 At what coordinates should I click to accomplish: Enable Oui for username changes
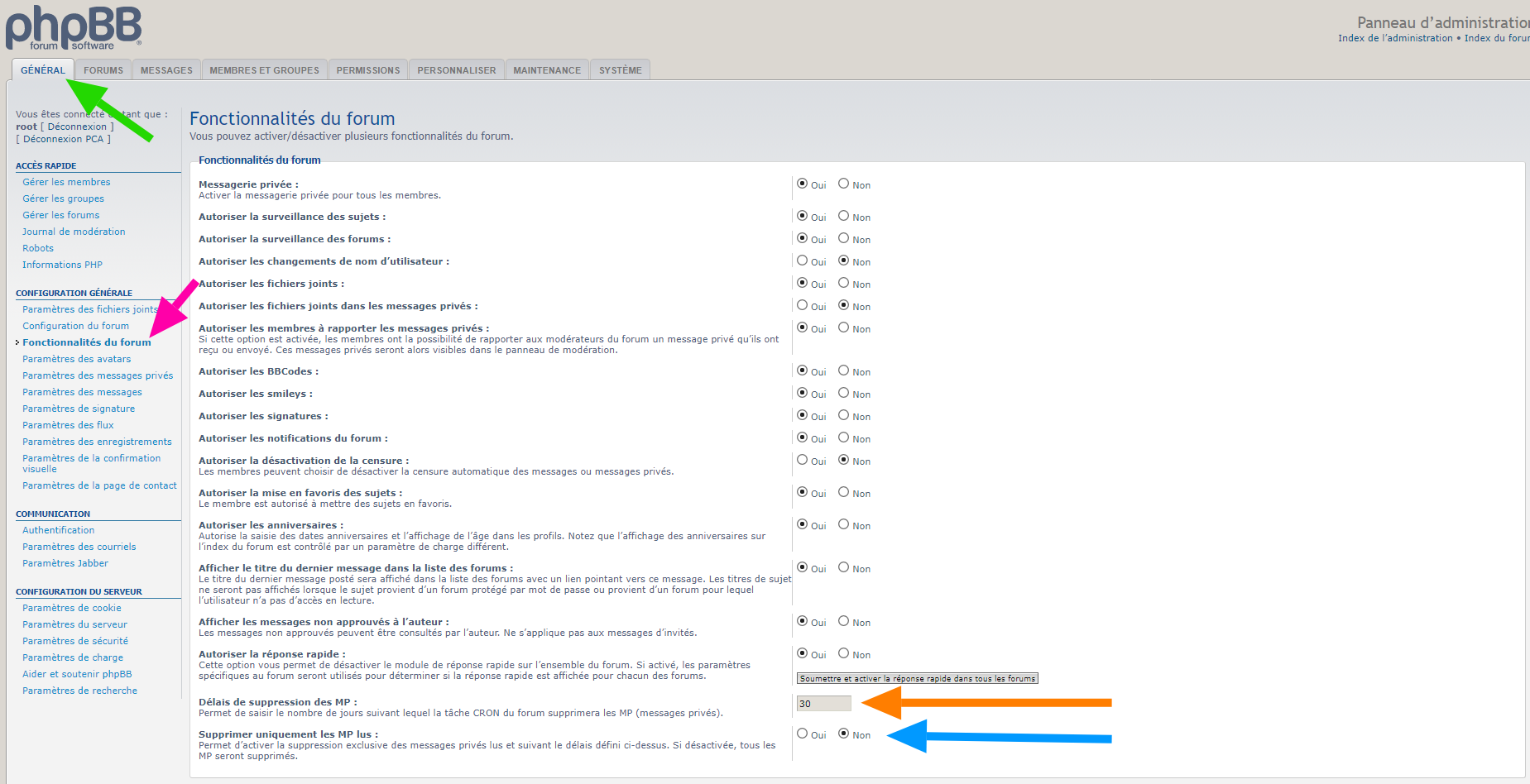802,261
